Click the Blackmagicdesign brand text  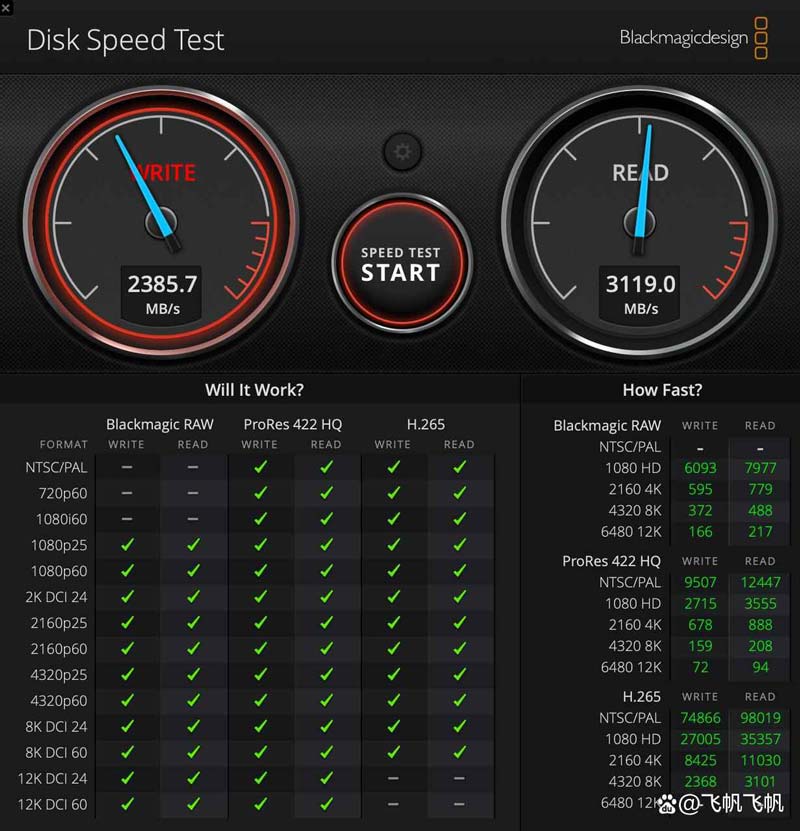point(683,38)
